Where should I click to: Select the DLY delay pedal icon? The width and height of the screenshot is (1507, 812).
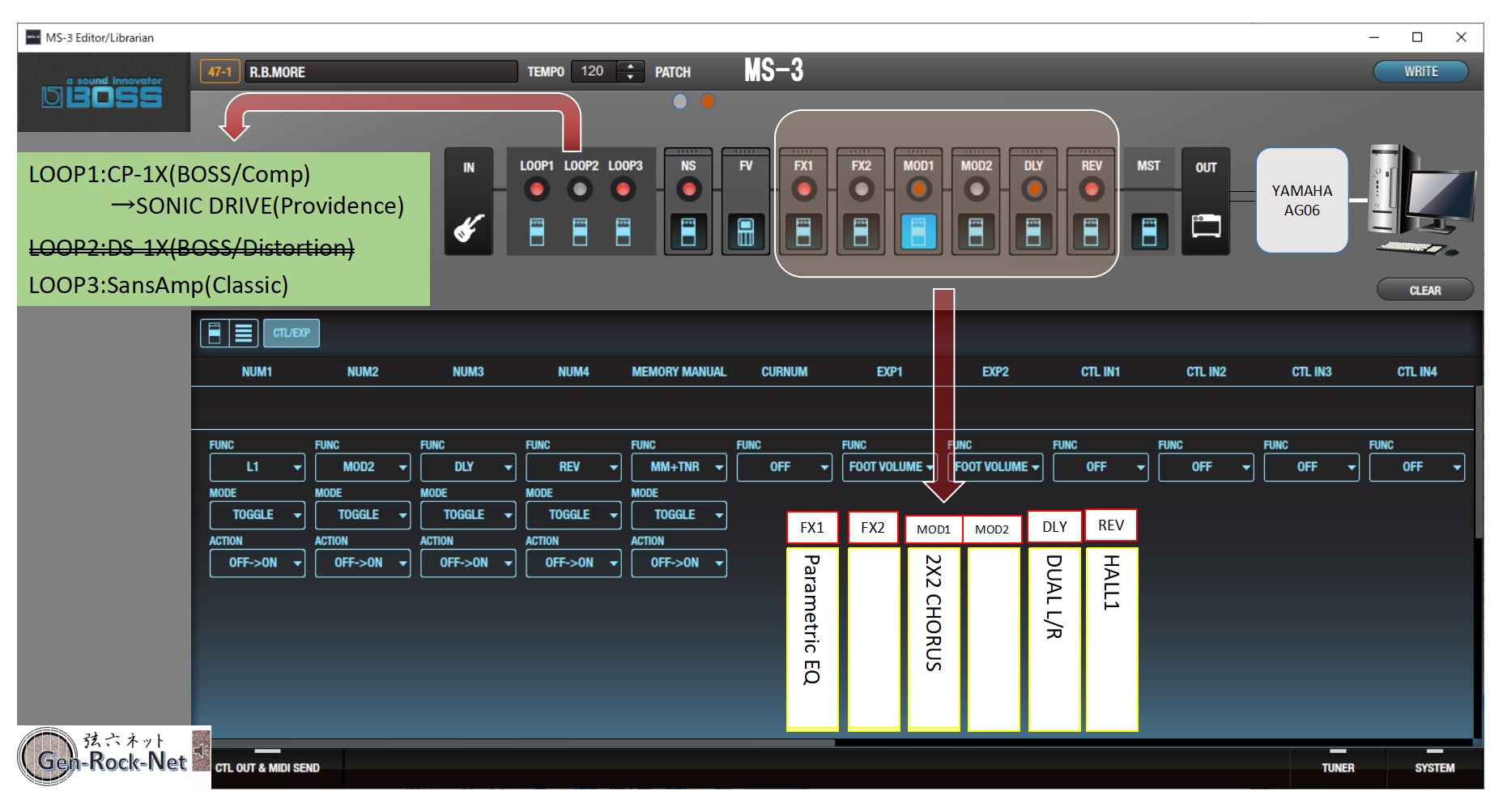(x=1033, y=232)
